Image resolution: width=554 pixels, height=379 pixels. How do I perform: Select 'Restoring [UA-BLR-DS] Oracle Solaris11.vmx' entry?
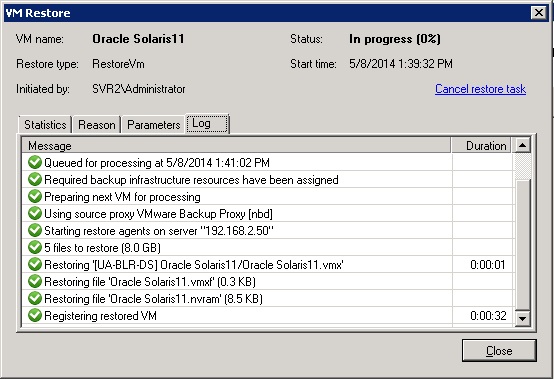tap(267, 264)
